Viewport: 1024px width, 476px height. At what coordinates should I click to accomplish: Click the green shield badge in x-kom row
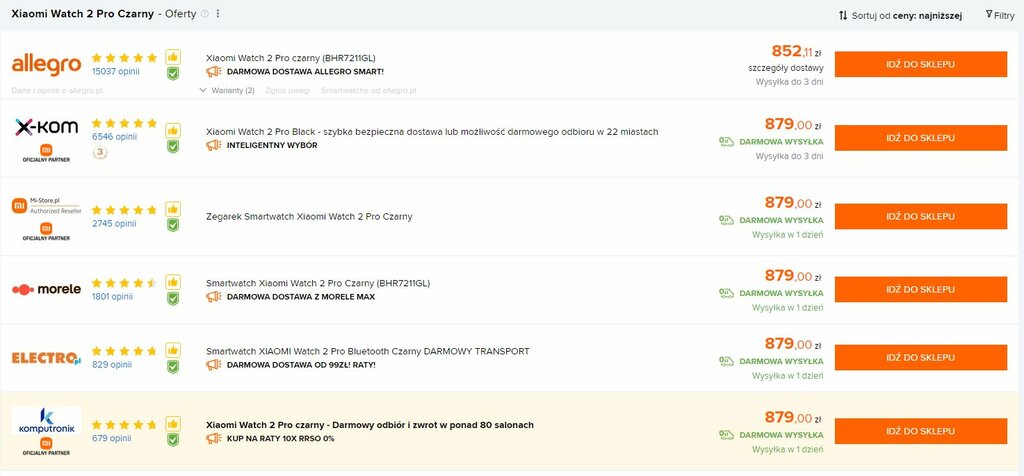[x=173, y=146]
